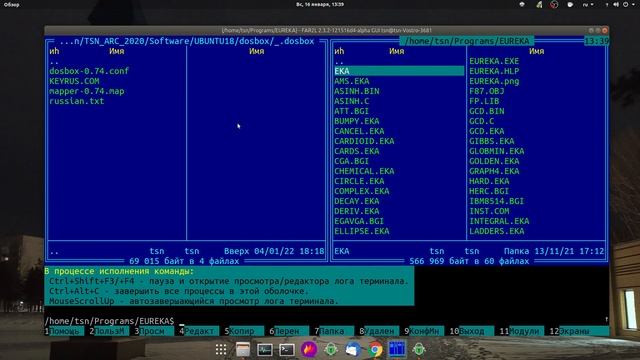640x360 pixels.
Task: Select GCD.BIN file
Action: click(487, 111)
